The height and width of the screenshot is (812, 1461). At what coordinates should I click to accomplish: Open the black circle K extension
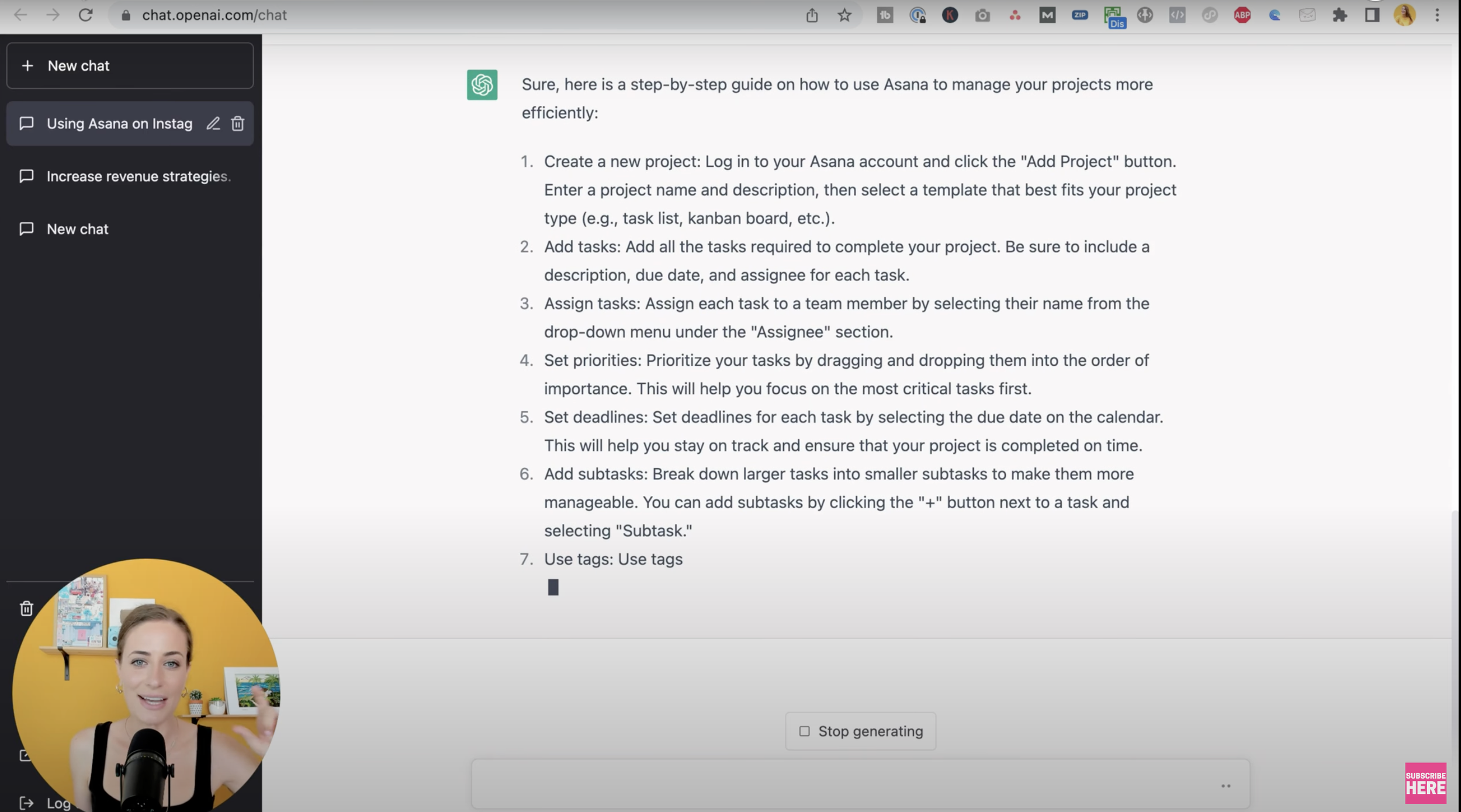pos(950,15)
